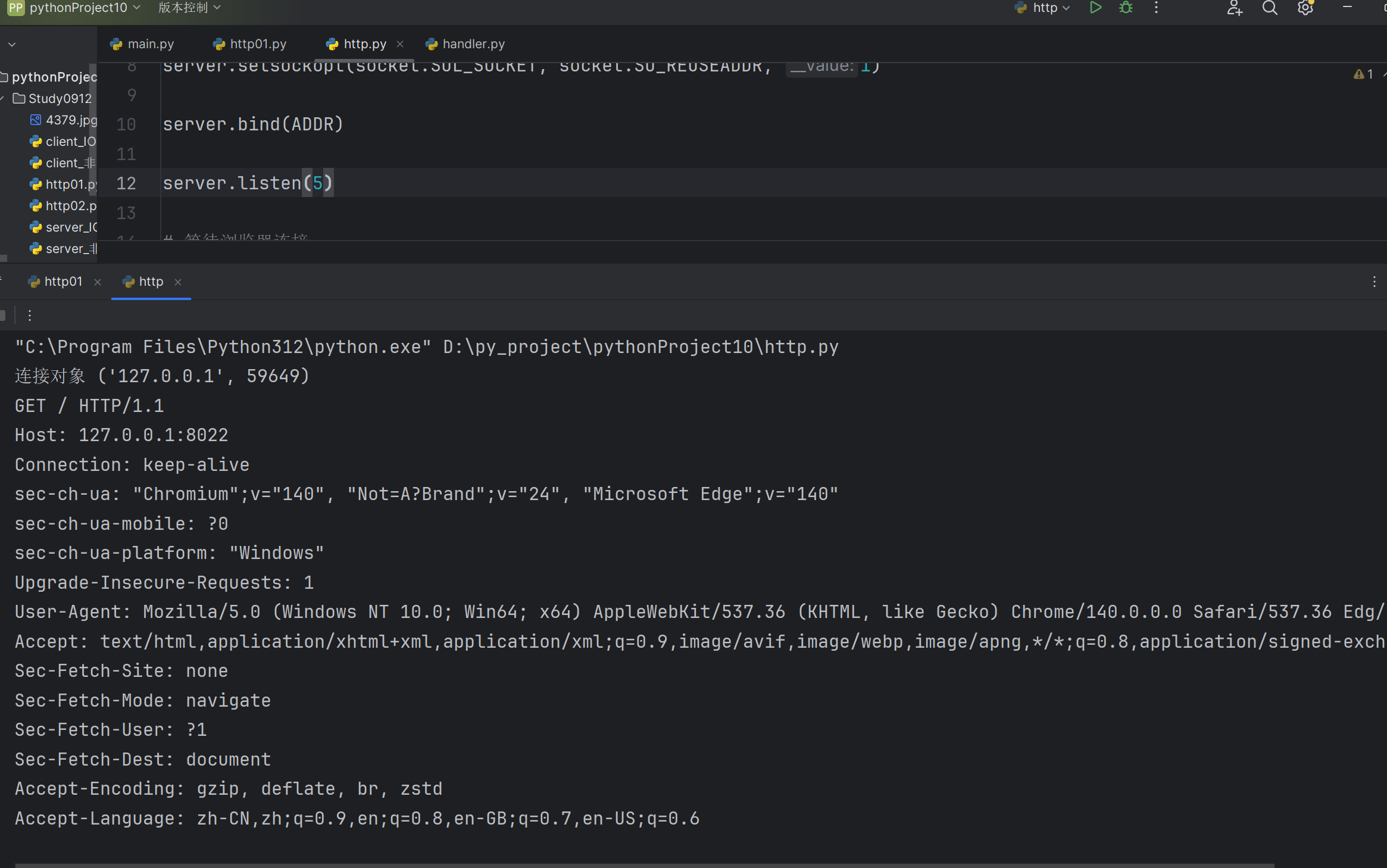Viewport: 1387px width, 868px height.
Task: Close the http run tab
Action: tap(178, 282)
